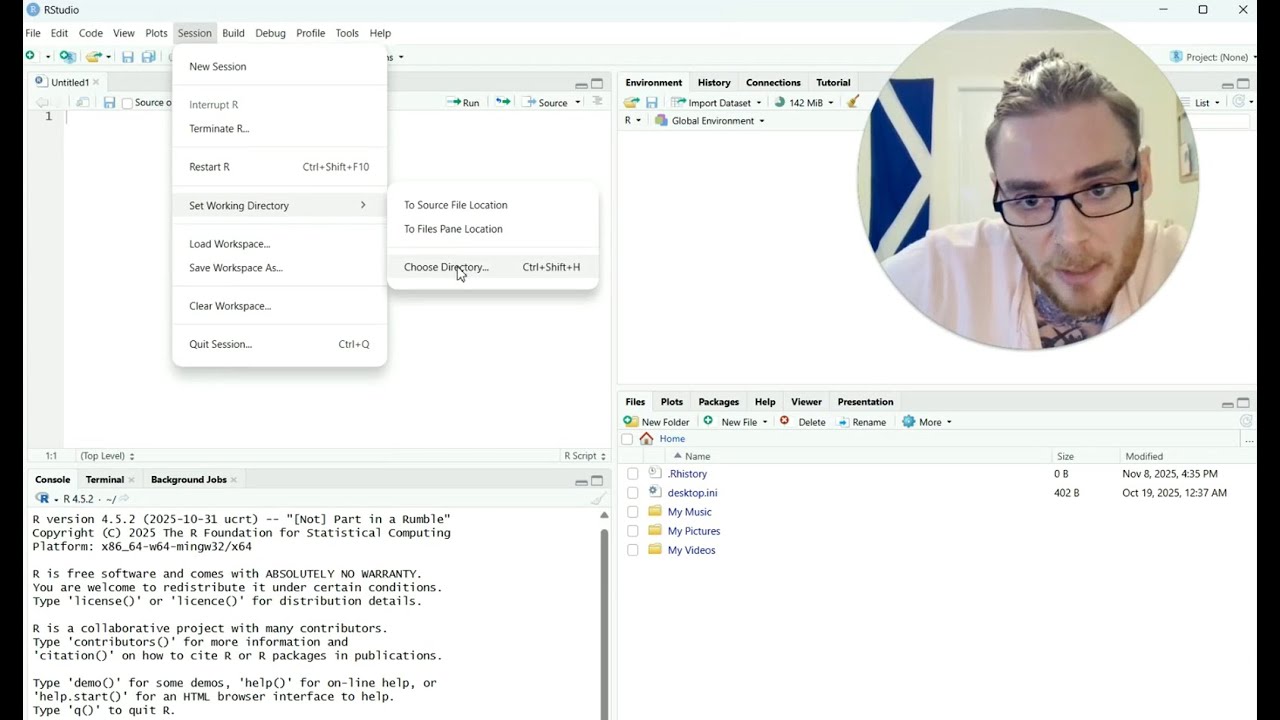The image size is (1280, 720).
Task: Maximize the Files pane
Action: coord(1243,403)
